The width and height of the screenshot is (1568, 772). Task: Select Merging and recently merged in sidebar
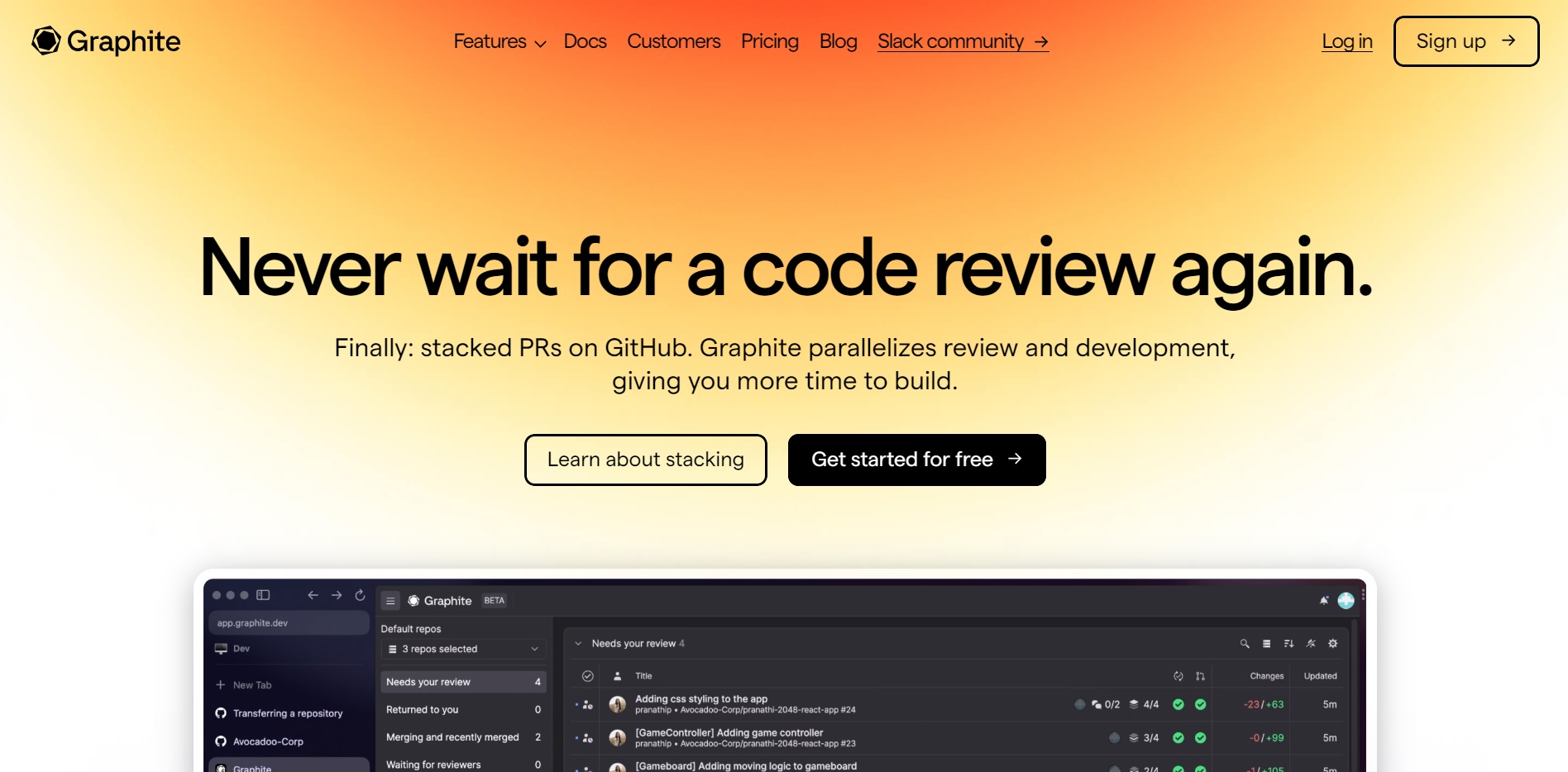[x=463, y=737]
